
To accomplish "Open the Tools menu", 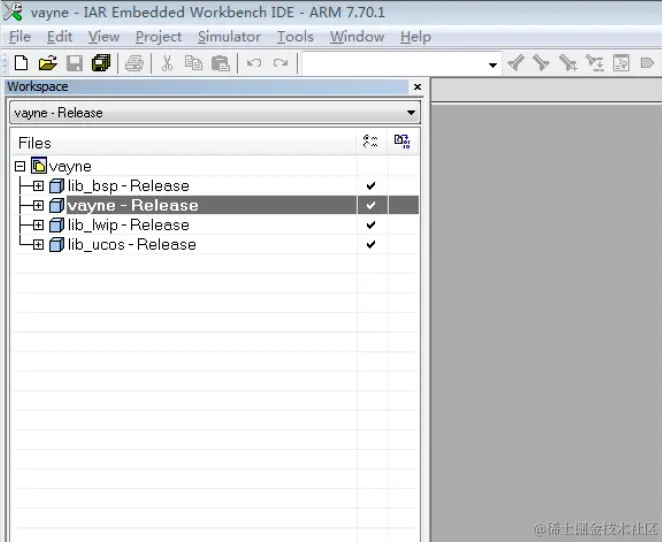I will 295,37.
